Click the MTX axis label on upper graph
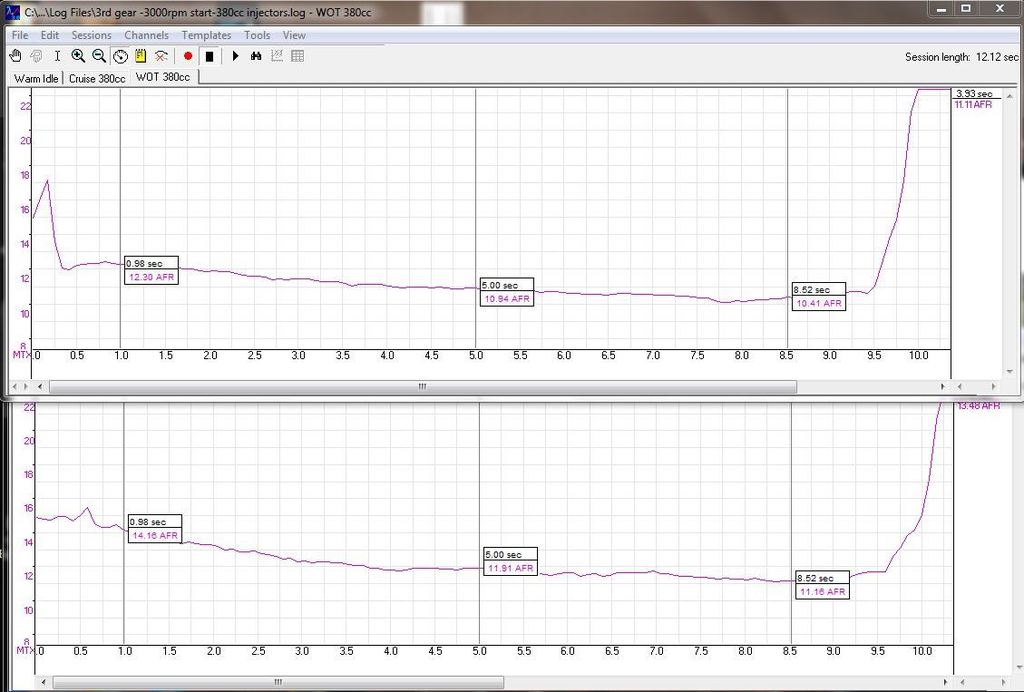The width and height of the screenshot is (1024, 692). [22, 354]
